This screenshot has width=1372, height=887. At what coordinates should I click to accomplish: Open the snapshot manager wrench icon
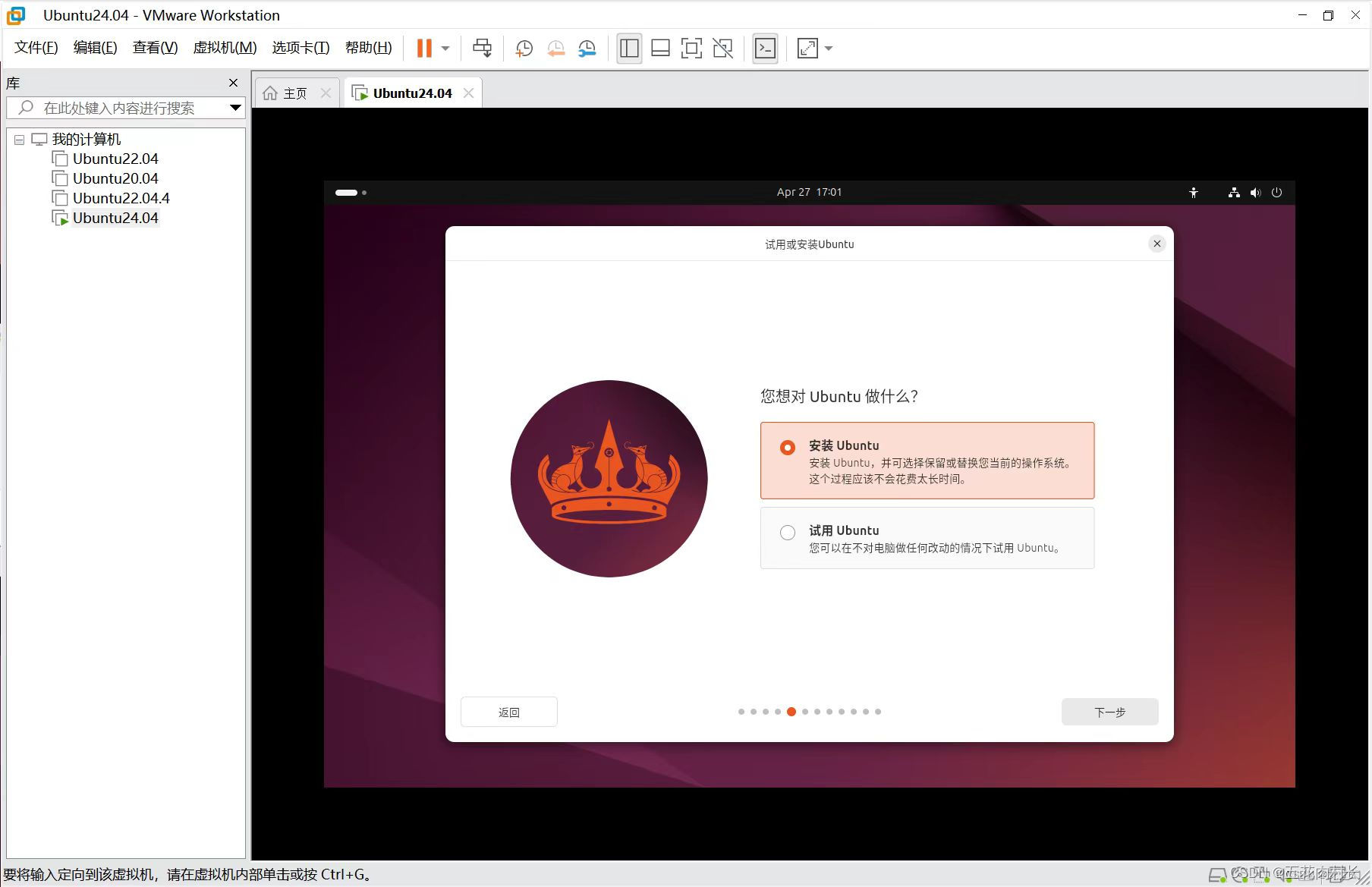pyautogui.click(x=587, y=49)
